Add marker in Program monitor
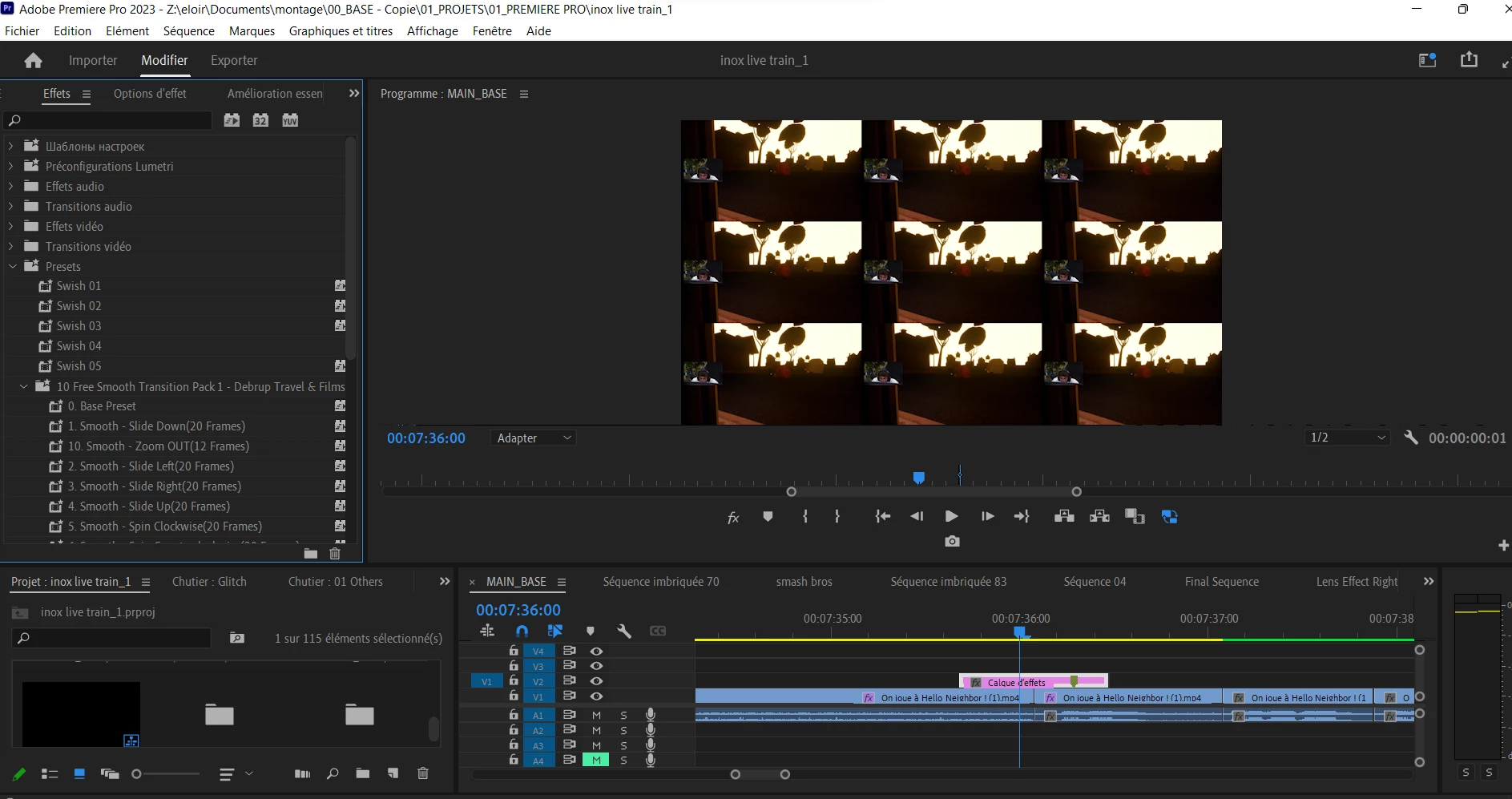Image resolution: width=1512 pixels, height=799 pixels. 768,517
